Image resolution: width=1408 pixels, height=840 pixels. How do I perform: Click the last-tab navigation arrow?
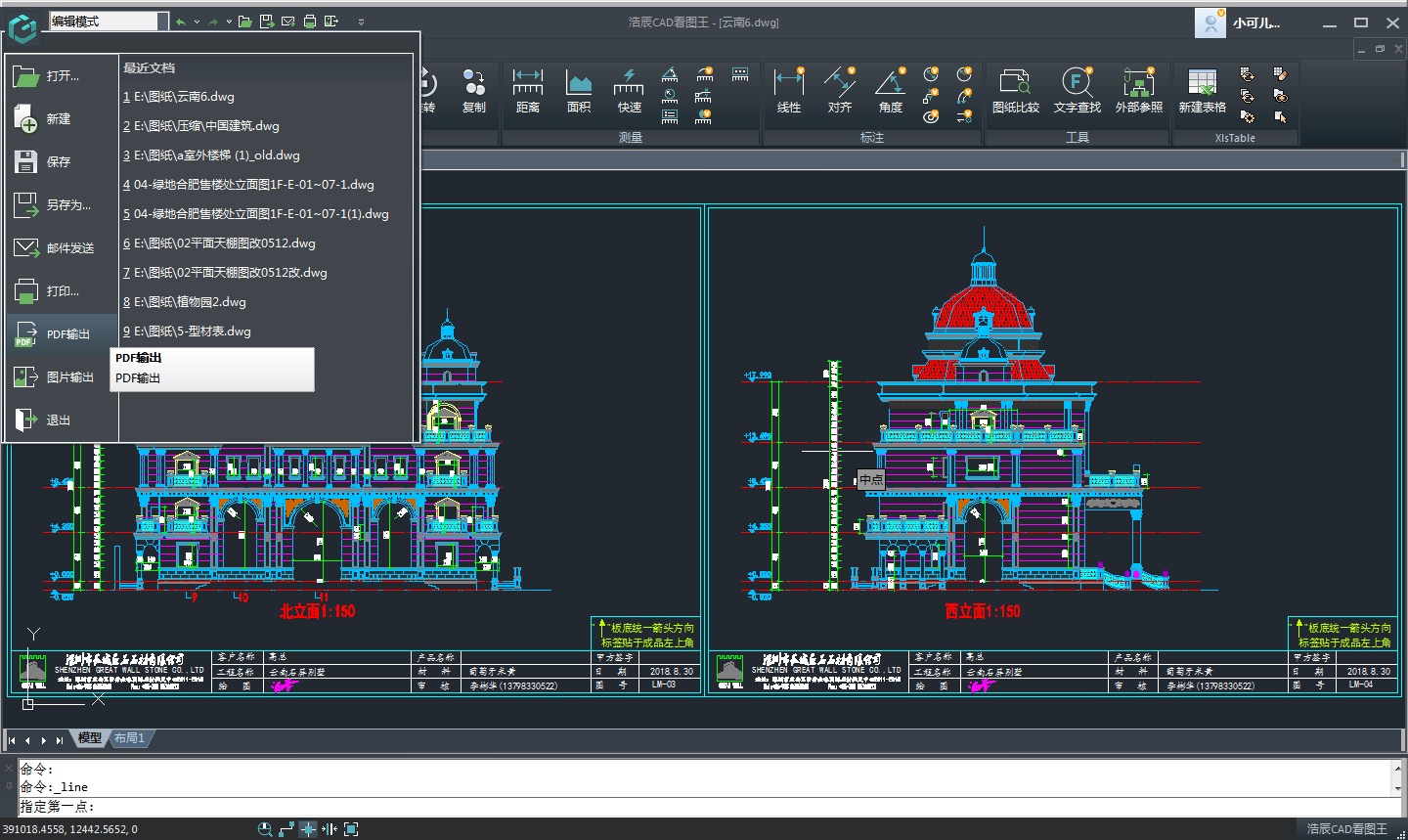(60, 740)
